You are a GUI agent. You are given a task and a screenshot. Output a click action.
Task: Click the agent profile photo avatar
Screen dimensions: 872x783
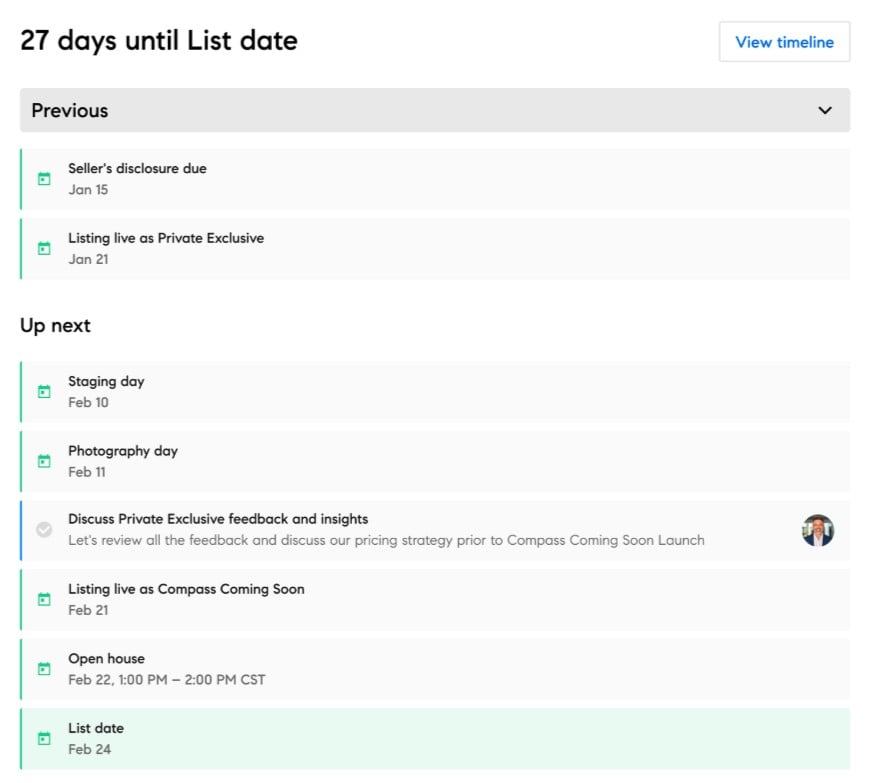point(817,530)
